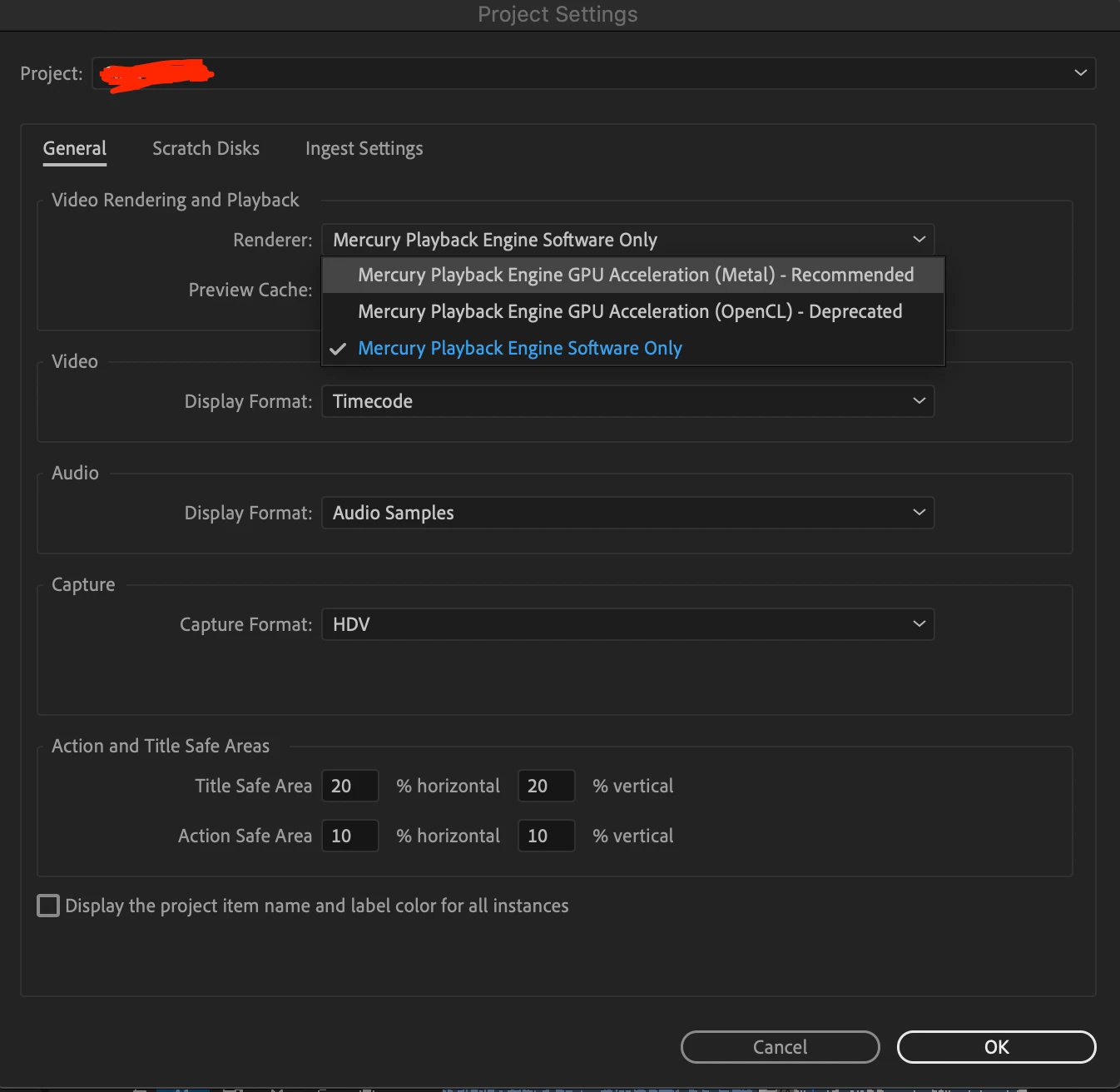Click the Project Settings title text
Image resolution: width=1120 pixels, height=1092 pixels.
(558, 14)
